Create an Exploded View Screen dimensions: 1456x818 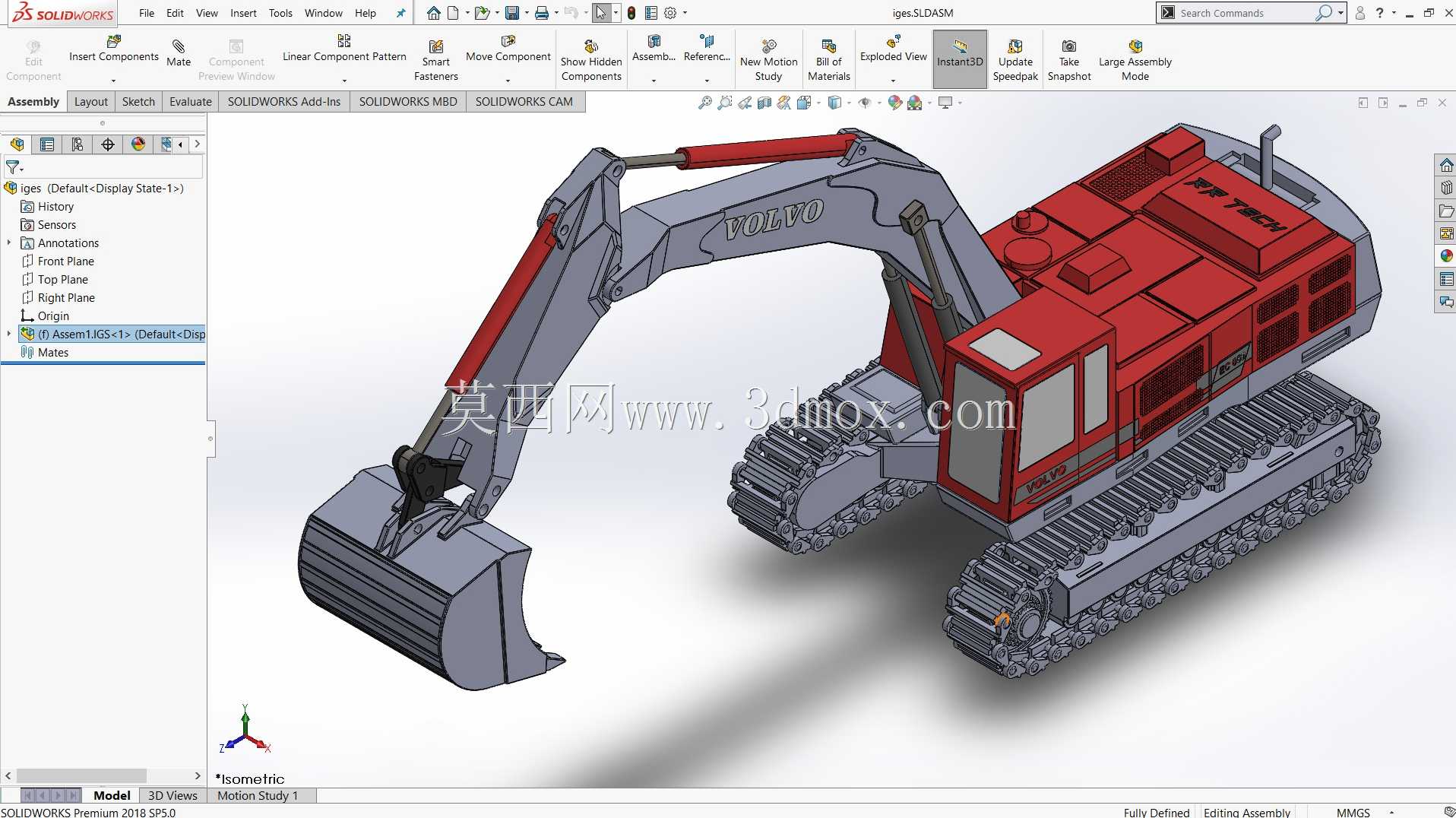click(x=894, y=49)
